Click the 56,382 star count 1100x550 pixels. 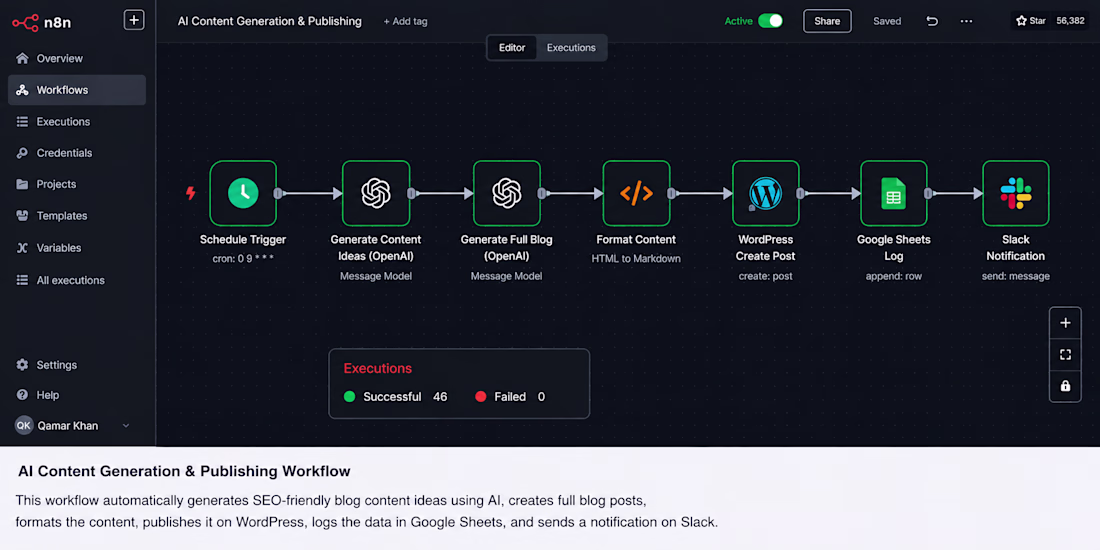(1070, 21)
